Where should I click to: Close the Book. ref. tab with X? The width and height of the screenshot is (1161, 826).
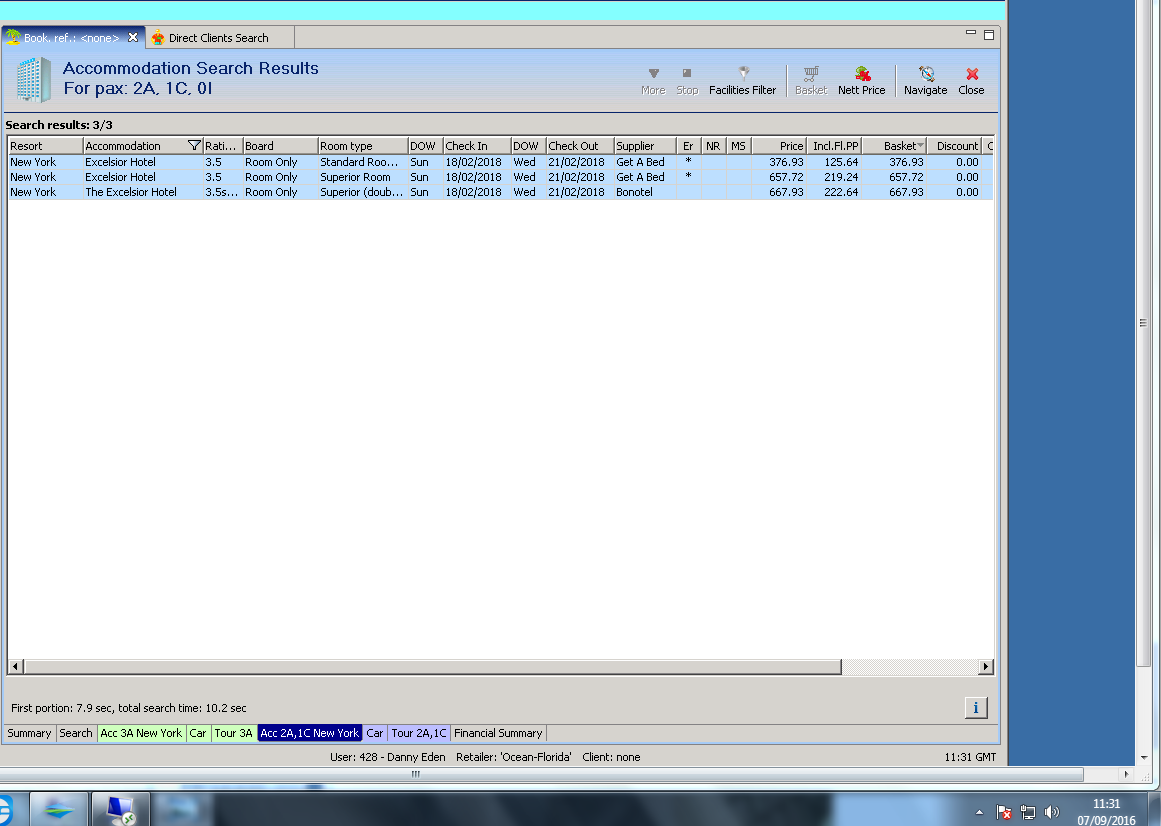[x=133, y=37]
